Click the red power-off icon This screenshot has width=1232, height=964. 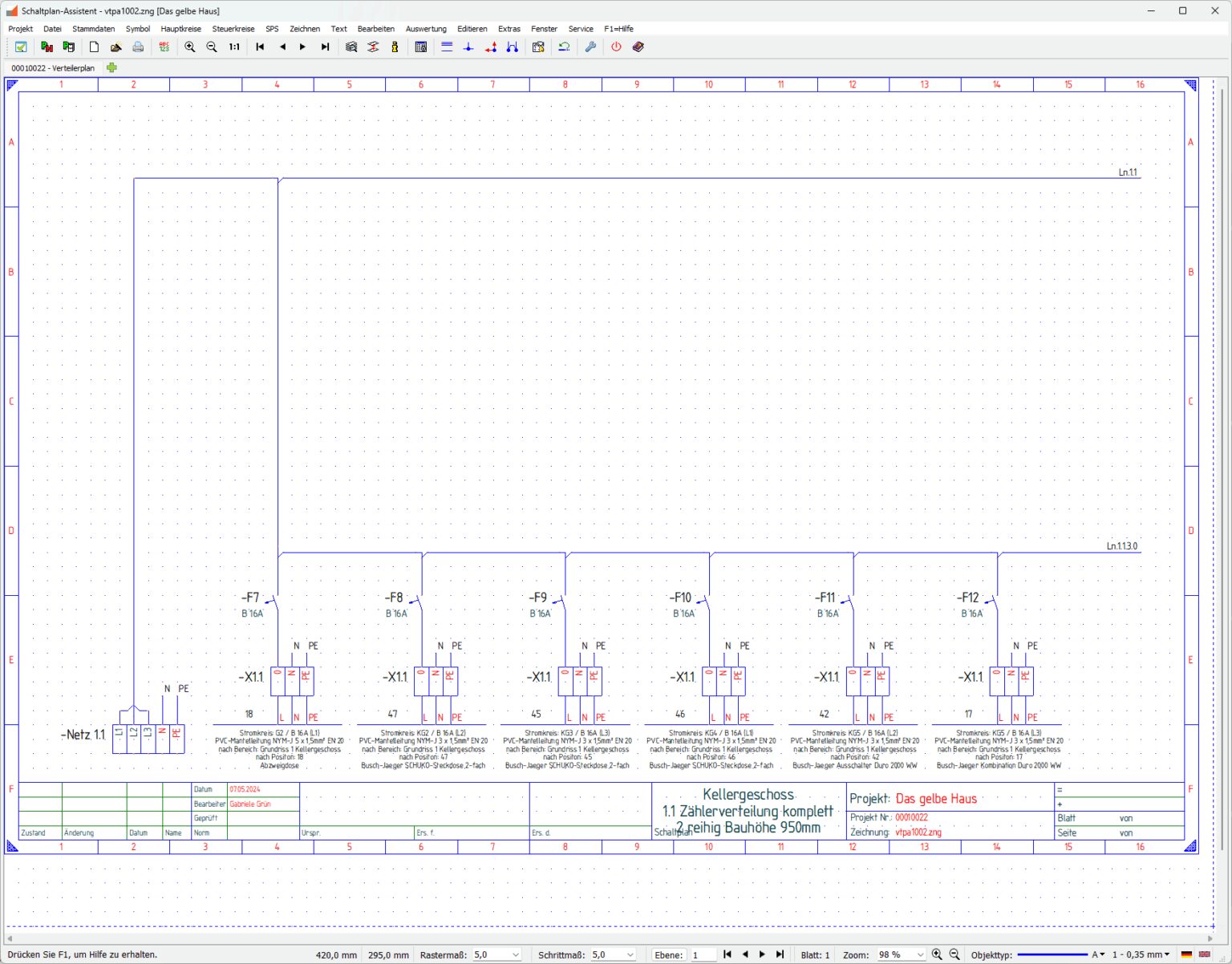click(614, 47)
